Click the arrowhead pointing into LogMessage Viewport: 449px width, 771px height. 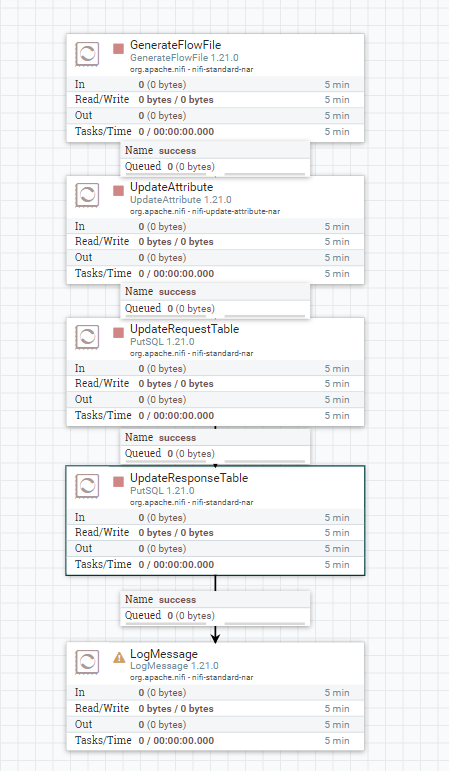215,637
